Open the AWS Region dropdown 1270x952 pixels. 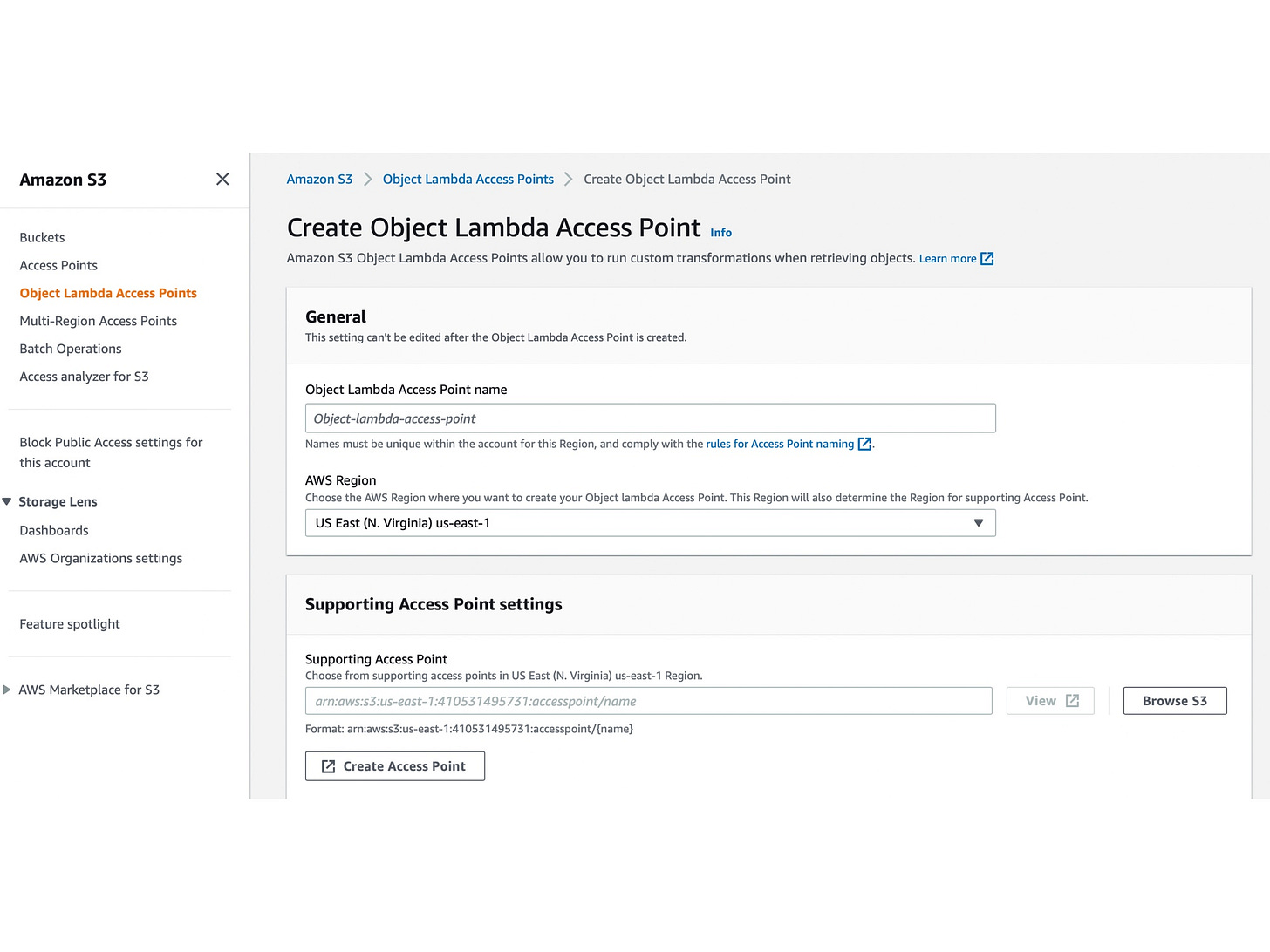pos(650,523)
